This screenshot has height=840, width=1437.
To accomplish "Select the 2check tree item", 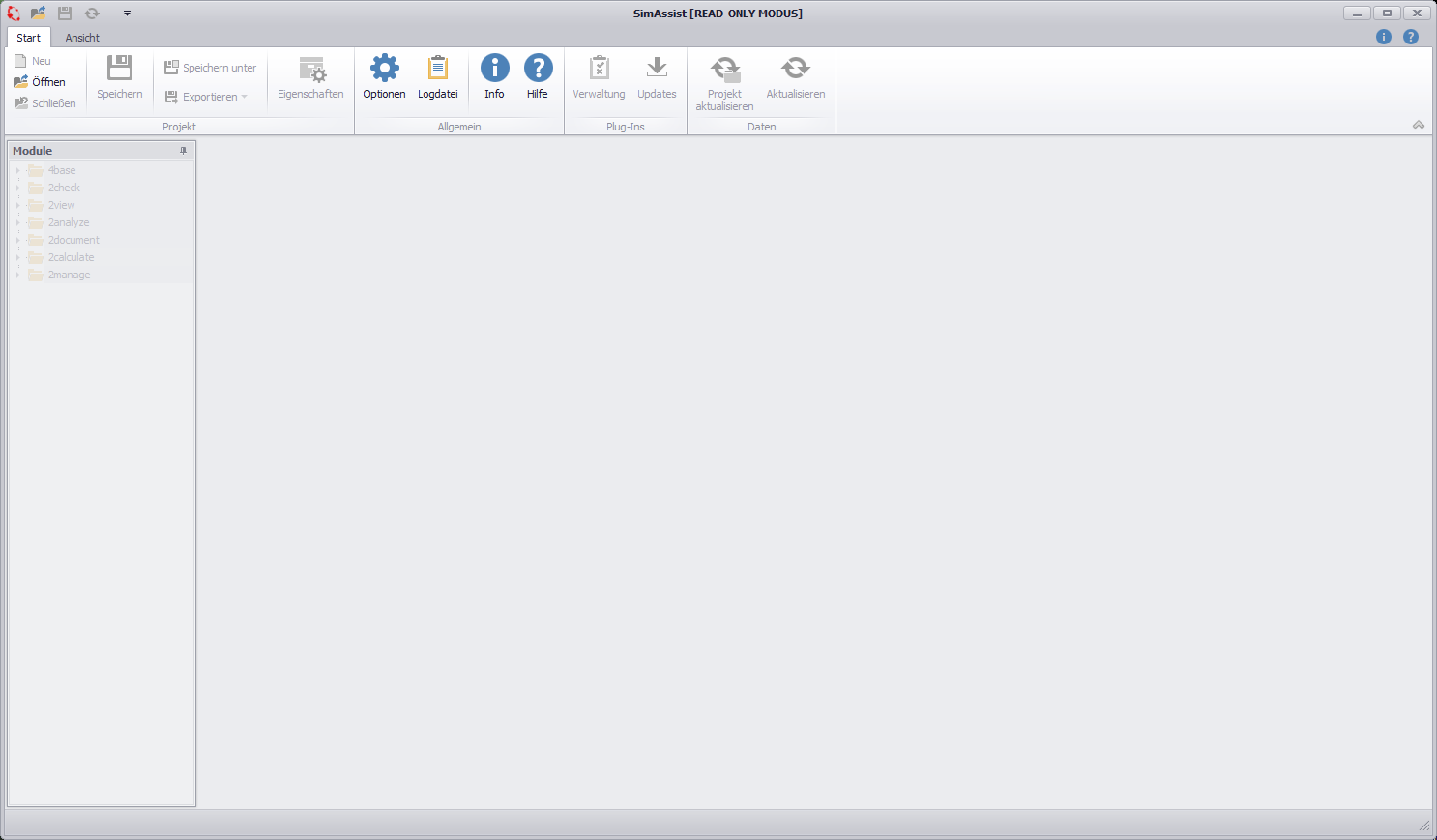I will tap(64, 188).
